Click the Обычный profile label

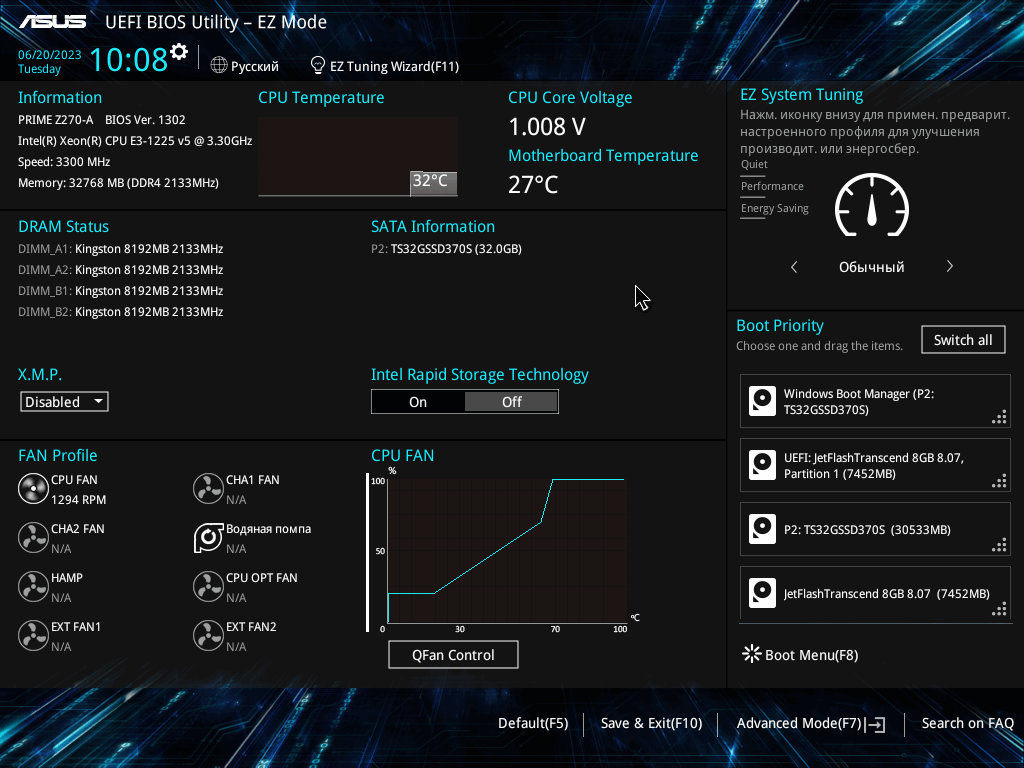pyautogui.click(x=871, y=267)
